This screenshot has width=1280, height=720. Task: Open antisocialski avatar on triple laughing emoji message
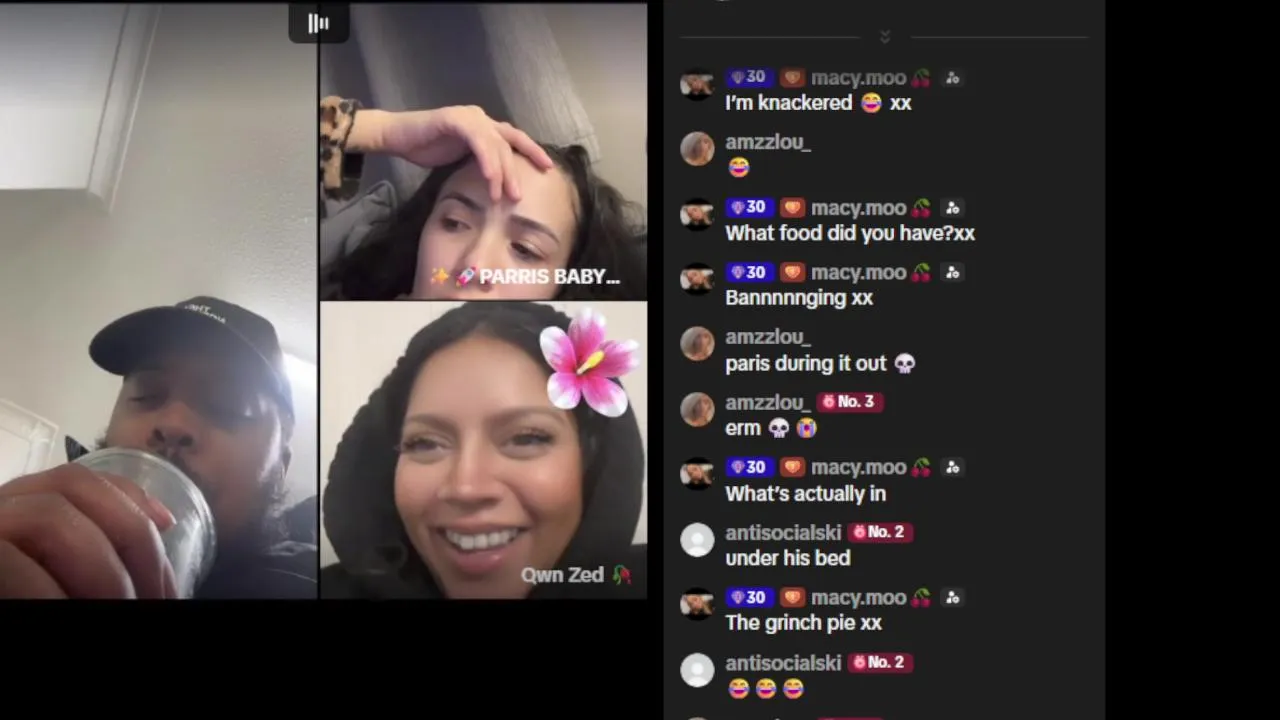tap(697, 670)
